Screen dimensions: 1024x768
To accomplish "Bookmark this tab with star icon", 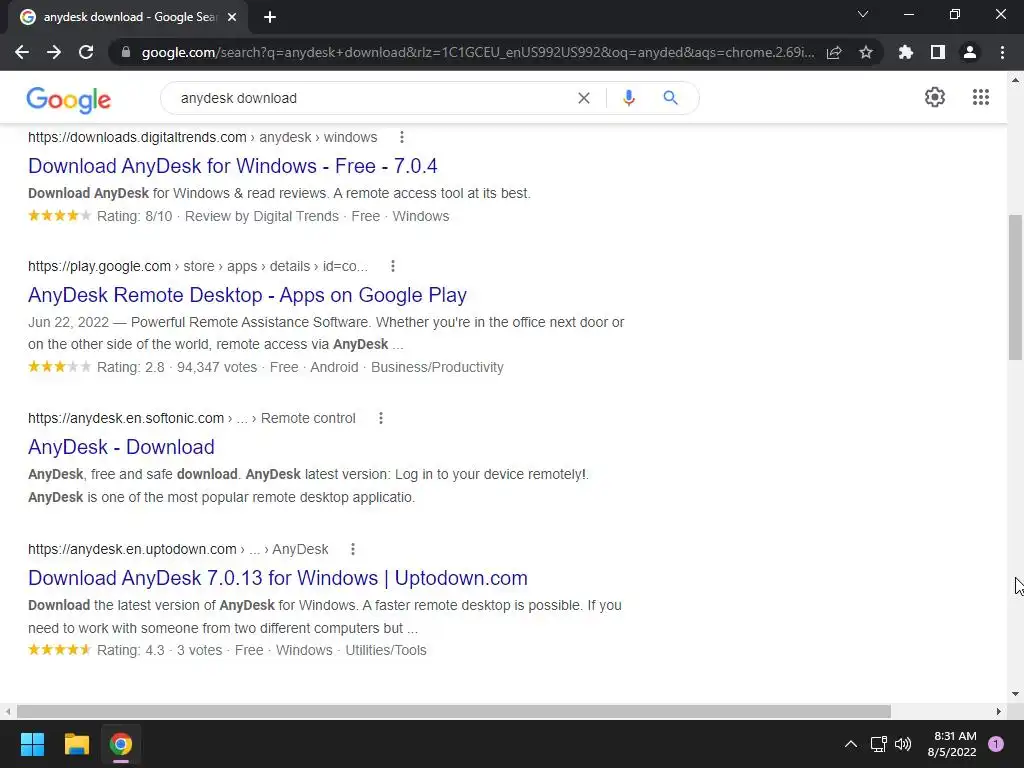I will (866, 52).
